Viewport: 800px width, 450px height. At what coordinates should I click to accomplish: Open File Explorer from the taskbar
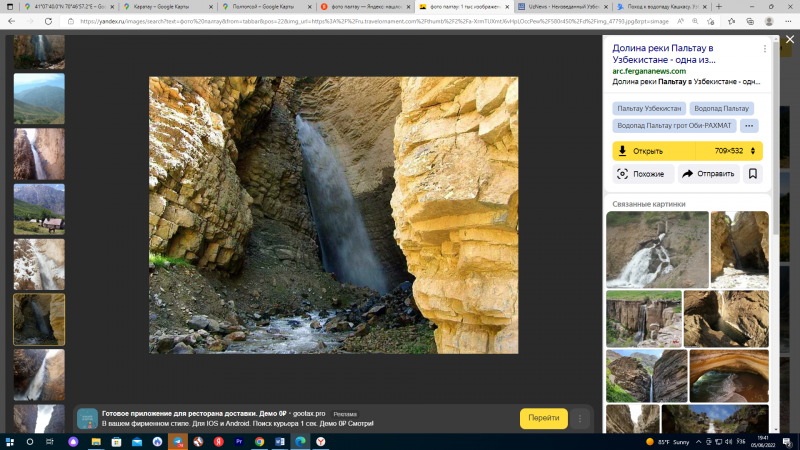pyautogui.click(x=96, y=442)
